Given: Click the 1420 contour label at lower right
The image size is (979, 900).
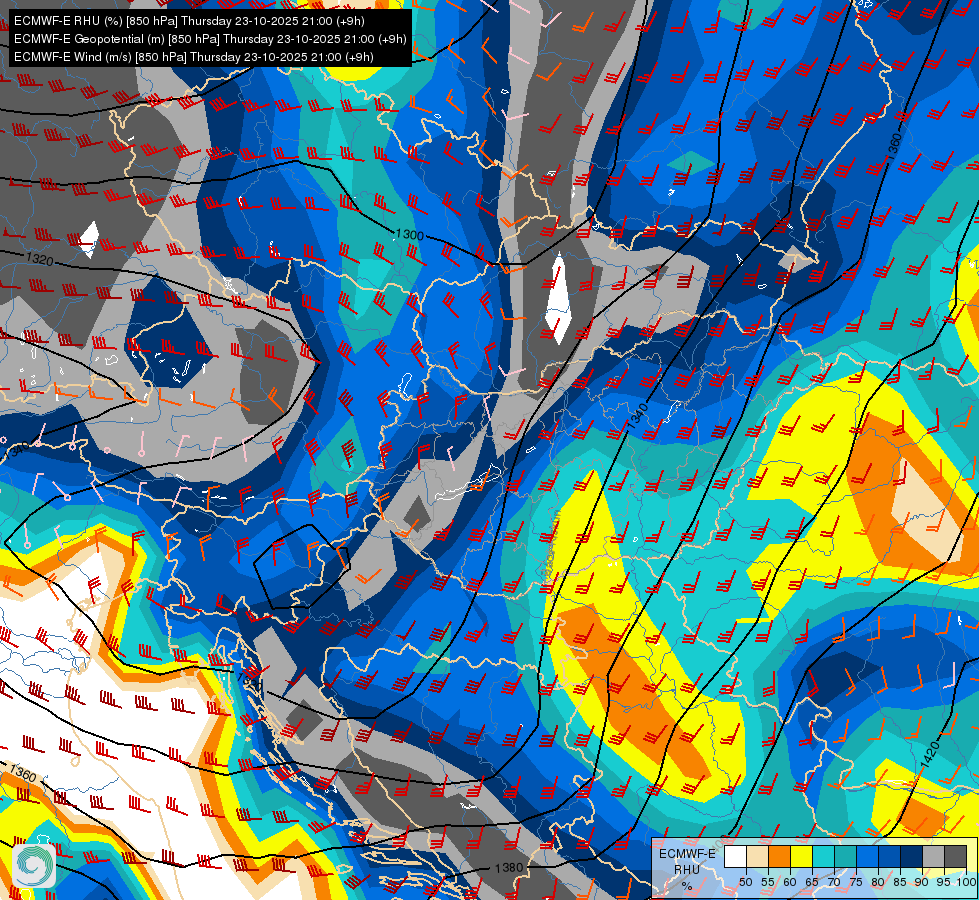Looking at the screenshot, I should click(930, 754).
